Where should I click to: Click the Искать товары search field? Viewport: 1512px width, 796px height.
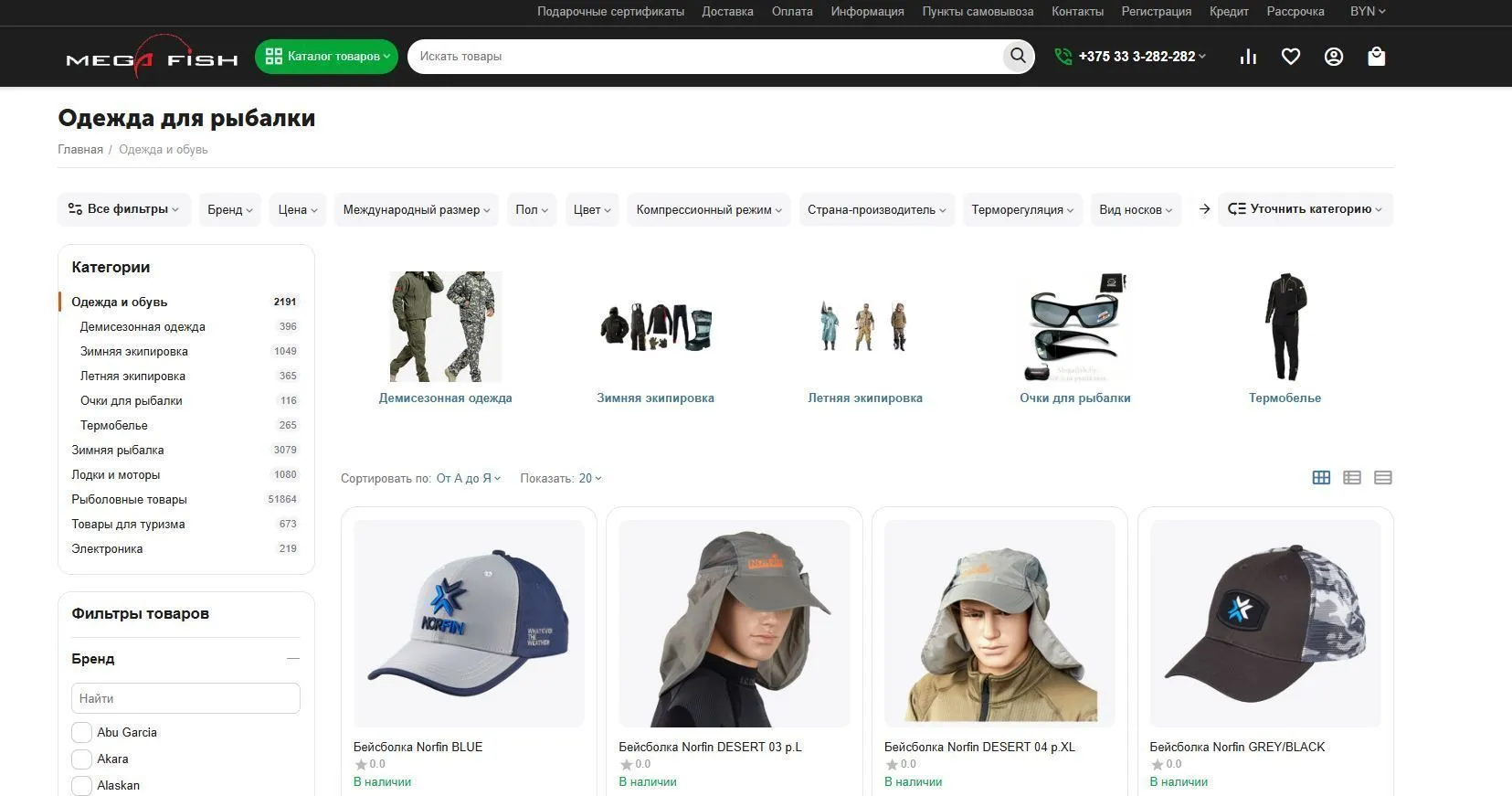(703, 56)
